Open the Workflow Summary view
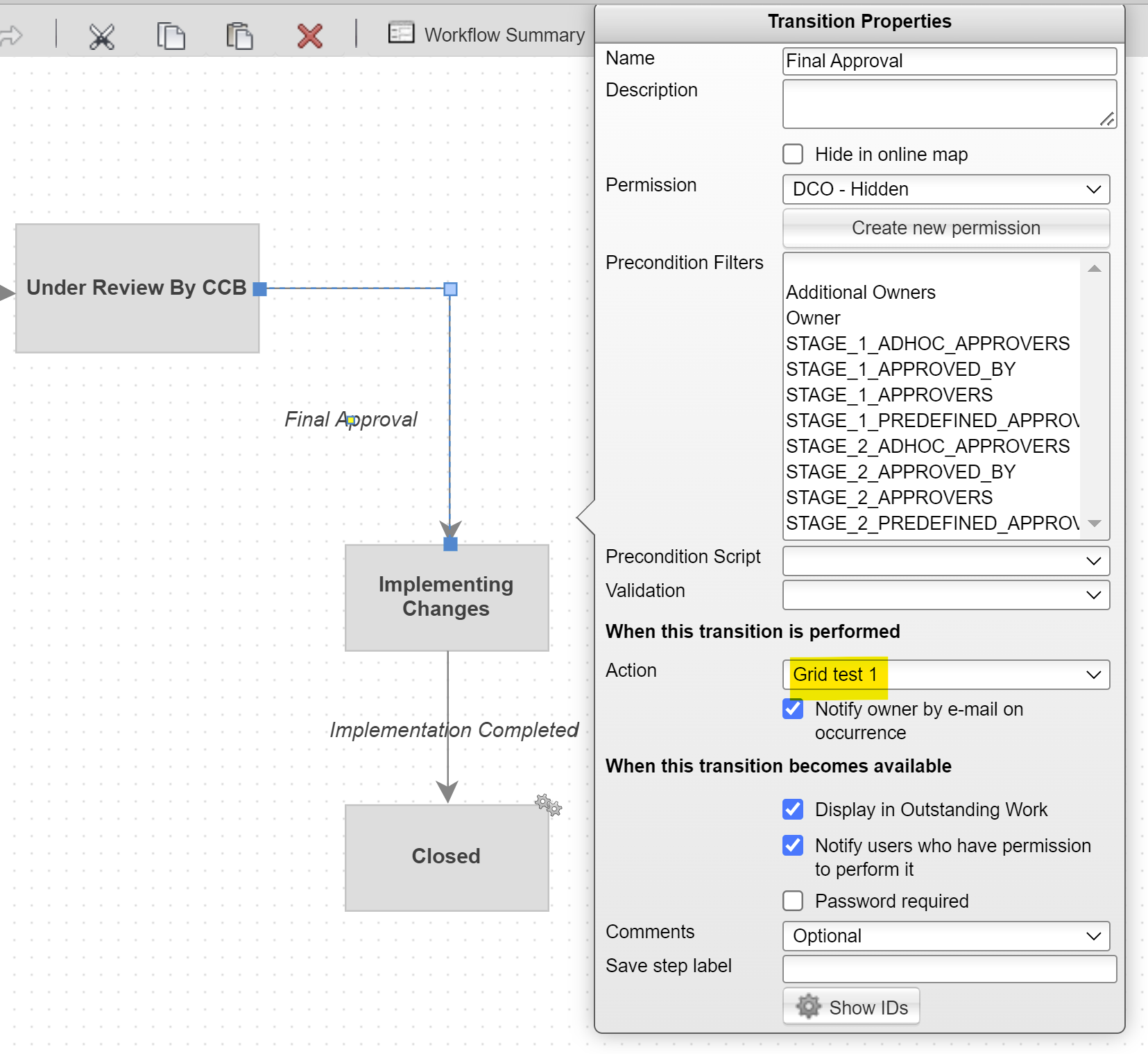Image resolution: width=1148 pixels, height=1054 pixels. click(486, 35)
